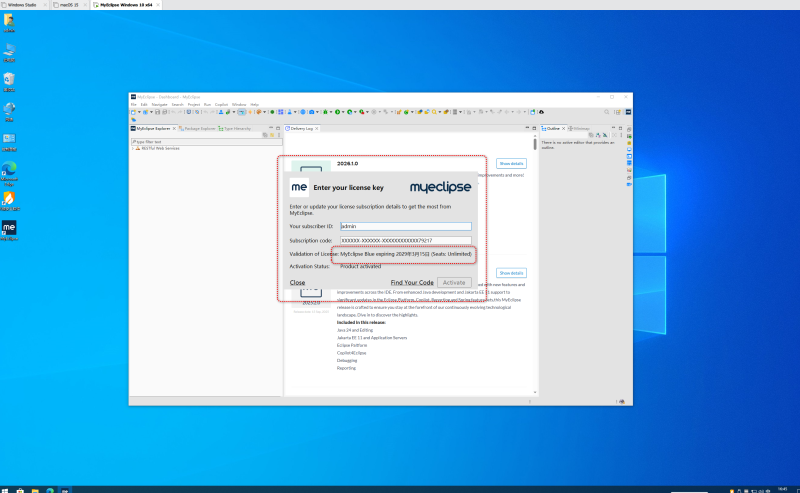800x493 pixels.
Task: Switch to the Type Hierarchy tab
Action: (237, 129)
